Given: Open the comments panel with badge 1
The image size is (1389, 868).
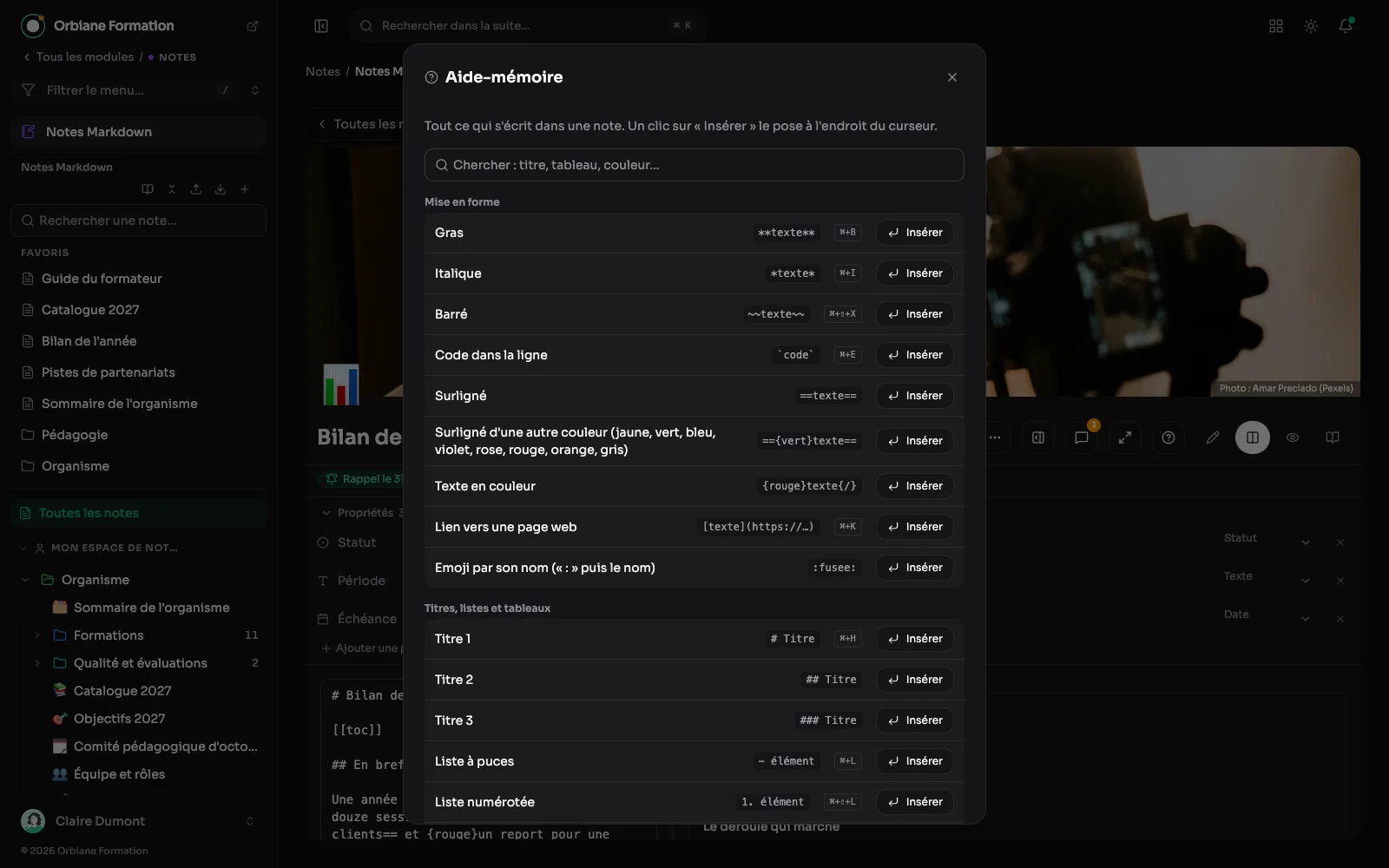Looking at the screenshot, I should click(1082, 437).
